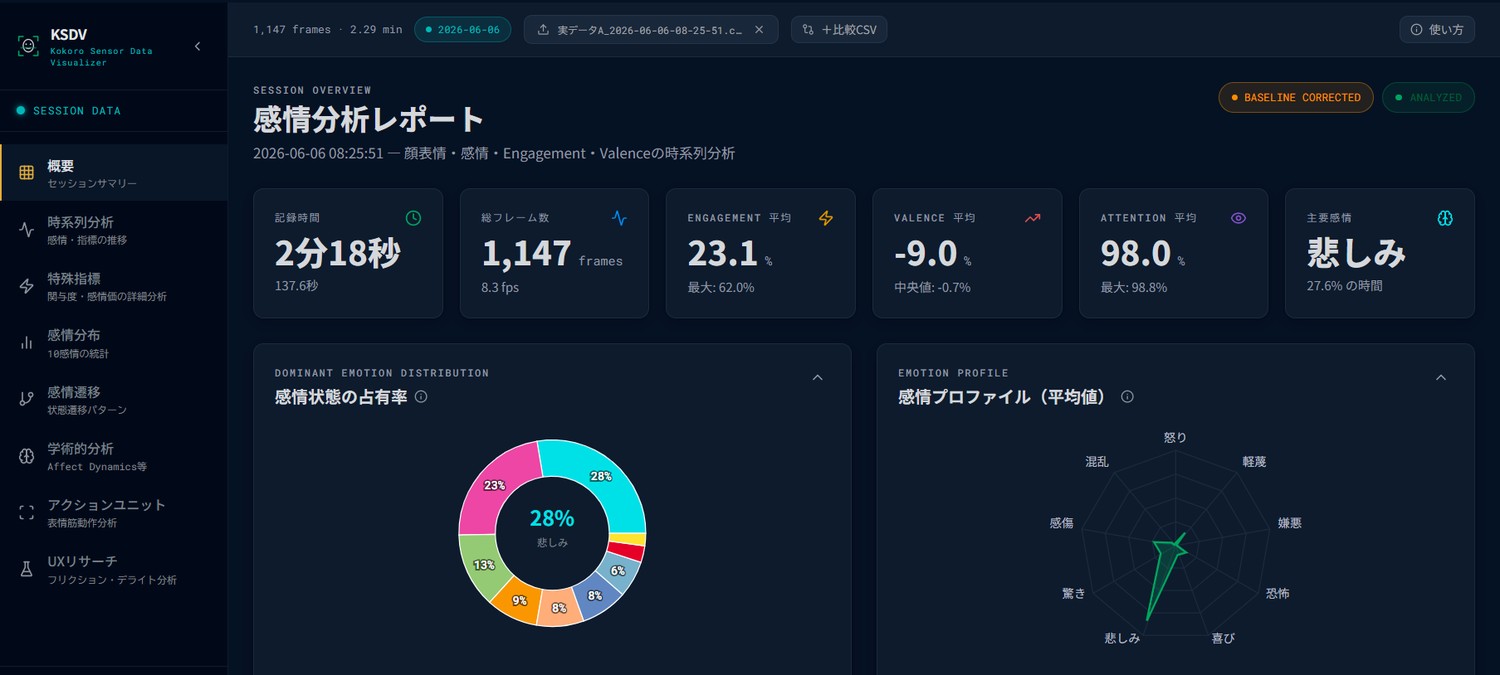Remove the loaded 実データA CSV file
The height and width of the screenshot is (675, 1500).
[759, 29]
